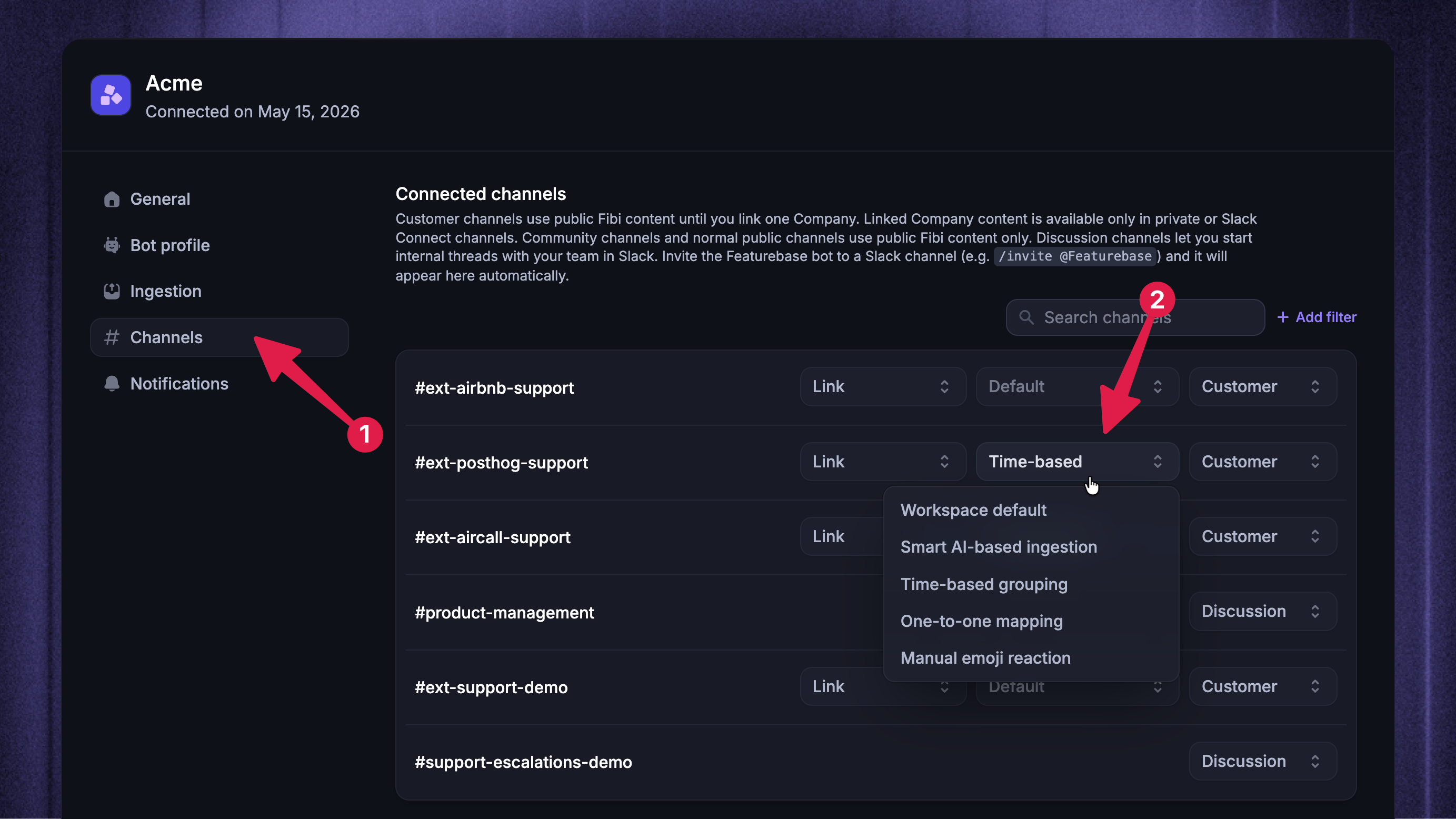Select the Channels sidebar item
Screen dimensions: 1456x819
[x=220, y=337]
